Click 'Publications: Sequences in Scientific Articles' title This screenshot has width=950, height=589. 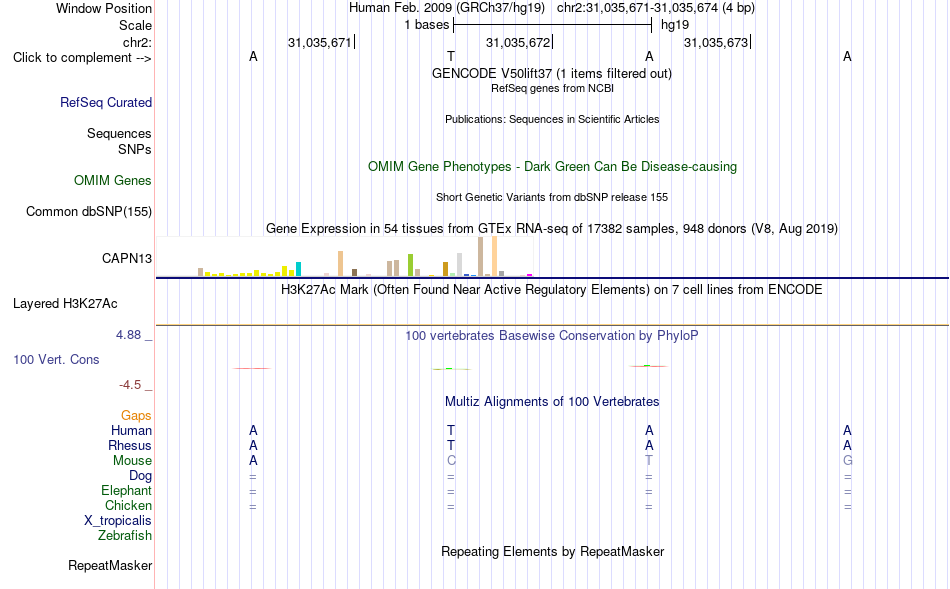pyautogui.click(x=552, y=119)
